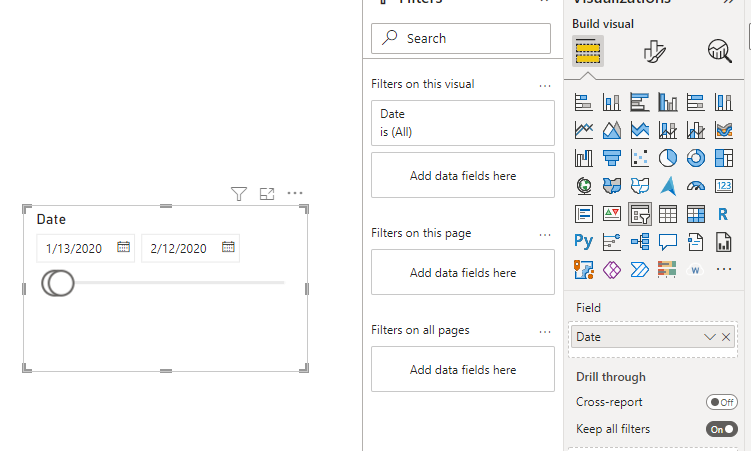Select the Shape map visual

639,186
